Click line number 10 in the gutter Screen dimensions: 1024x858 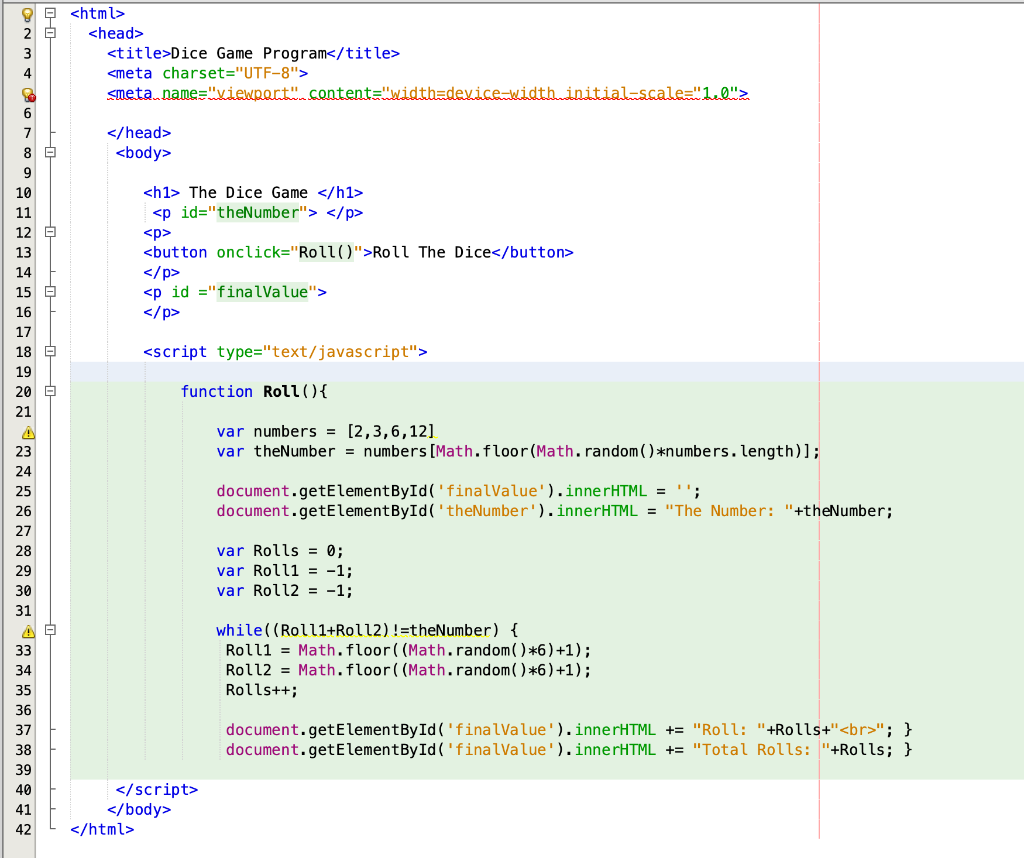tap(24, 193)
